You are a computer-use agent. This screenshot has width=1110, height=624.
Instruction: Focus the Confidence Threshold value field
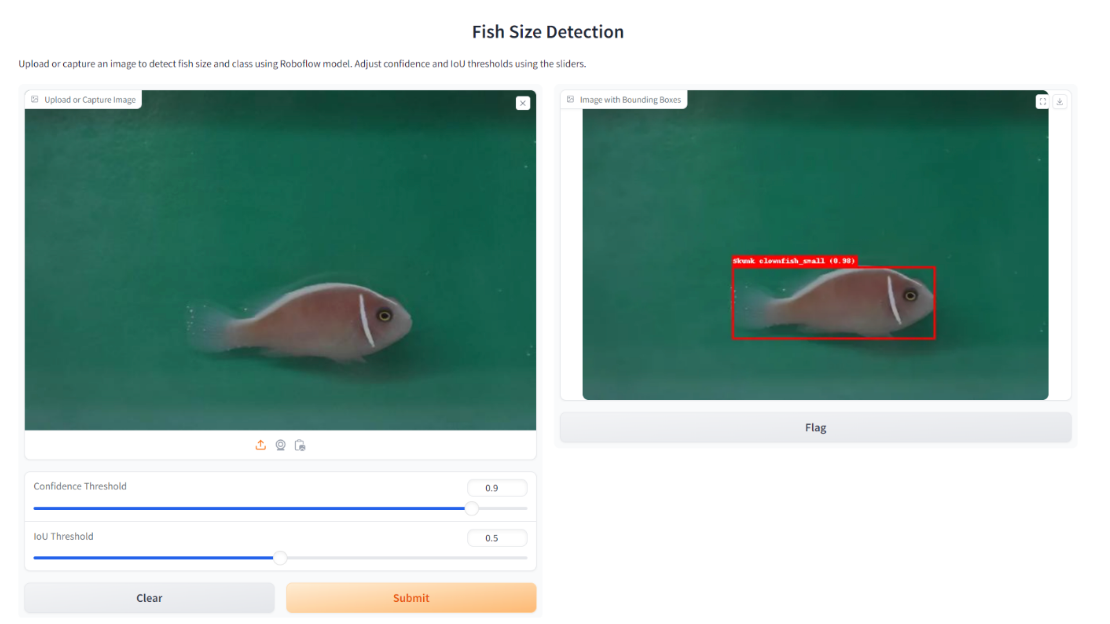click(496, 488)
